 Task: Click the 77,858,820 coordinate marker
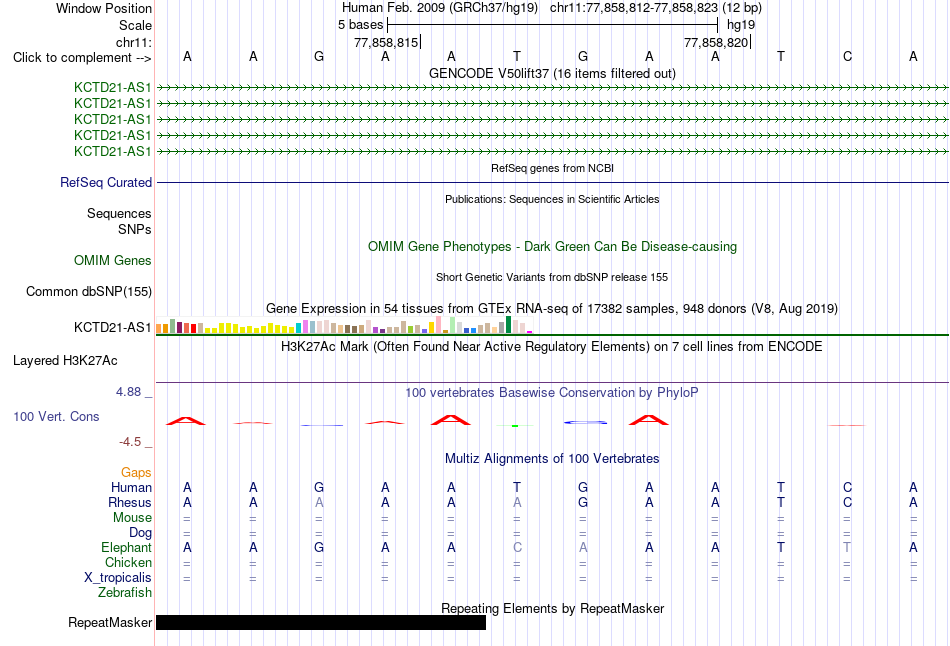716,42
